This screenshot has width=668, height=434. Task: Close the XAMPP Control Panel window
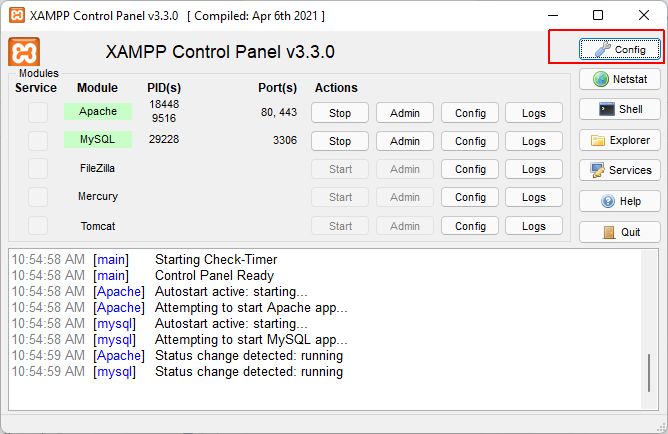[x=644, y=15]
